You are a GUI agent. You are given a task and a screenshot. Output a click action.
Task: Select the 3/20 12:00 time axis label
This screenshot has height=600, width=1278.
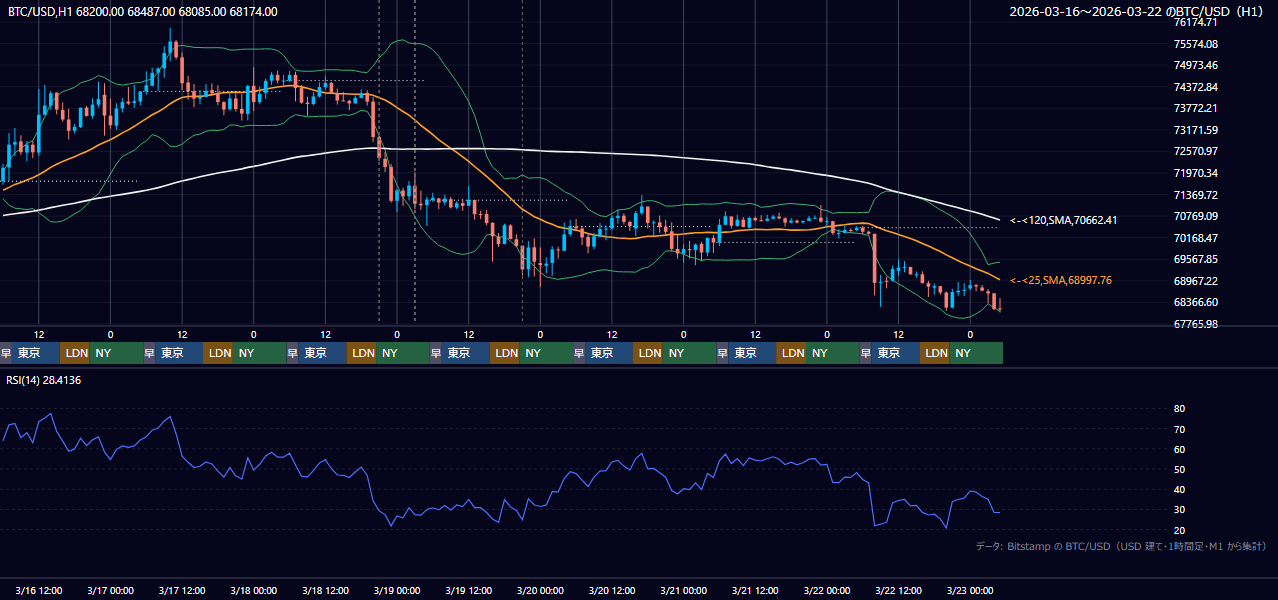tap(612, 590)
